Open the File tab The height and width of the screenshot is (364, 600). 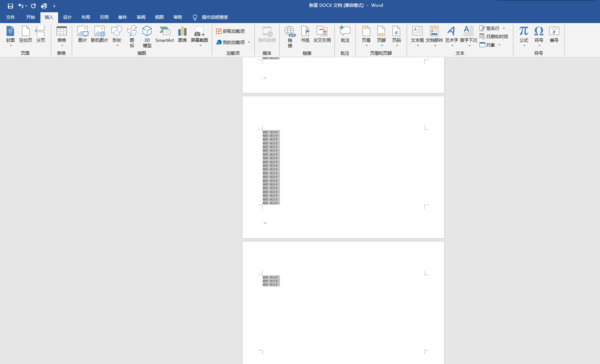pos(10,17)
